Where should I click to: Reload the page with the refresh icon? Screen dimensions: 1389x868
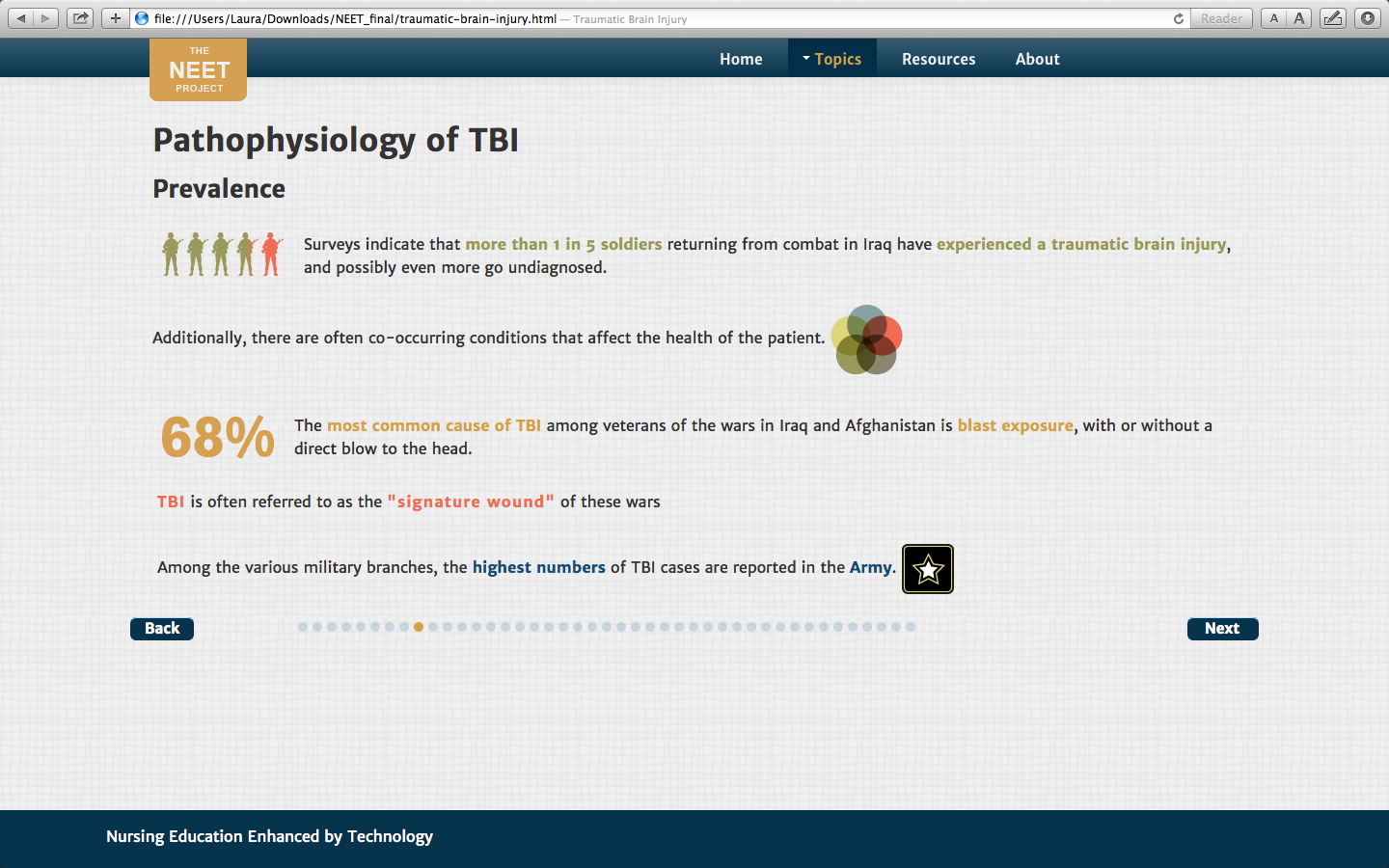pyautogui.click(x=1178, y=18)
